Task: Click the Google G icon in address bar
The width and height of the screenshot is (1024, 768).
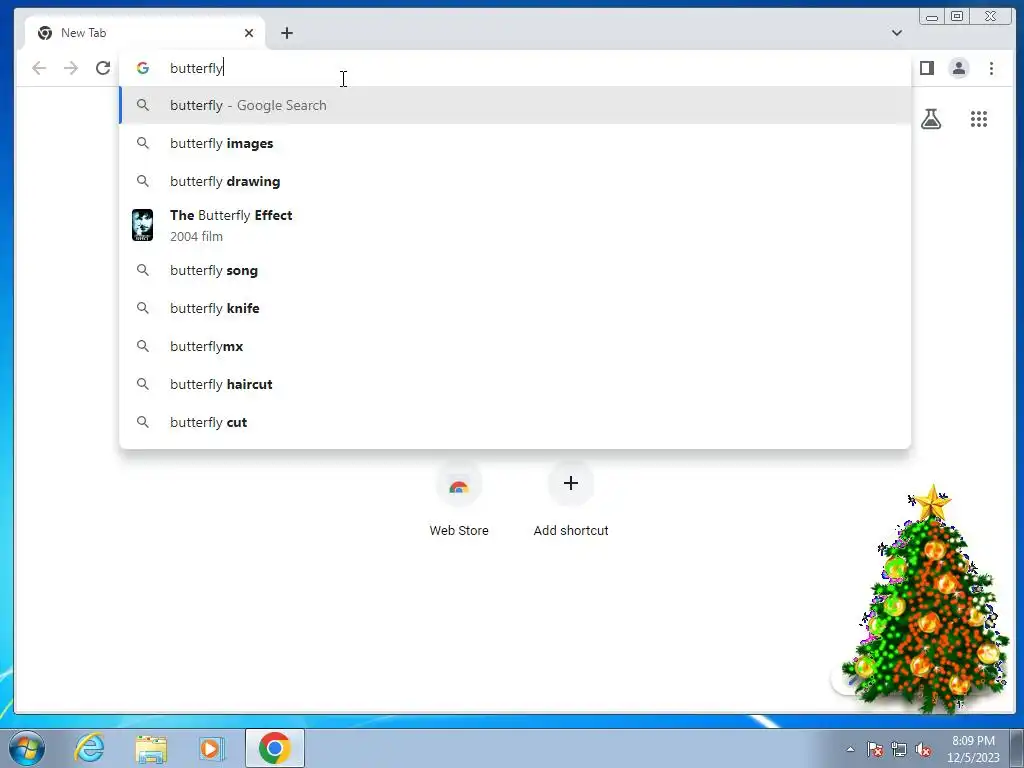Action: 142,68
